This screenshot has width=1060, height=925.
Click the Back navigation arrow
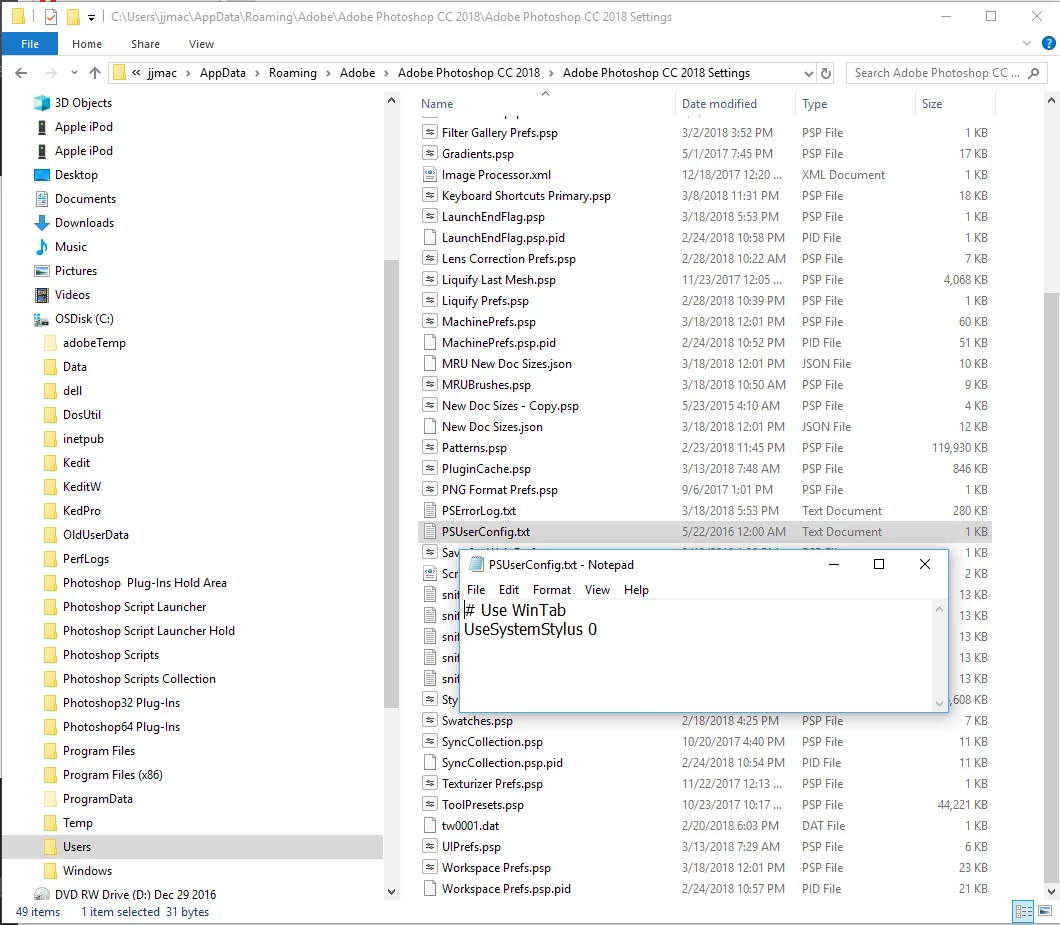tap(21, 73)
